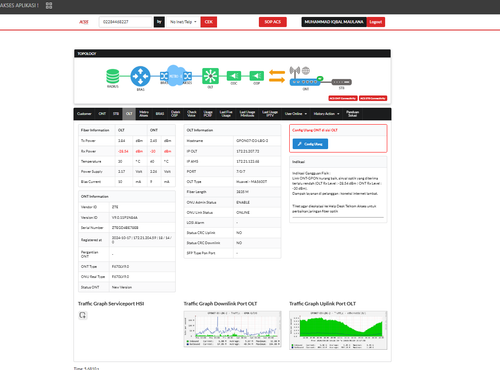
Task: Click the Metro-E cloud icon in topology
Action: [175, 76]
